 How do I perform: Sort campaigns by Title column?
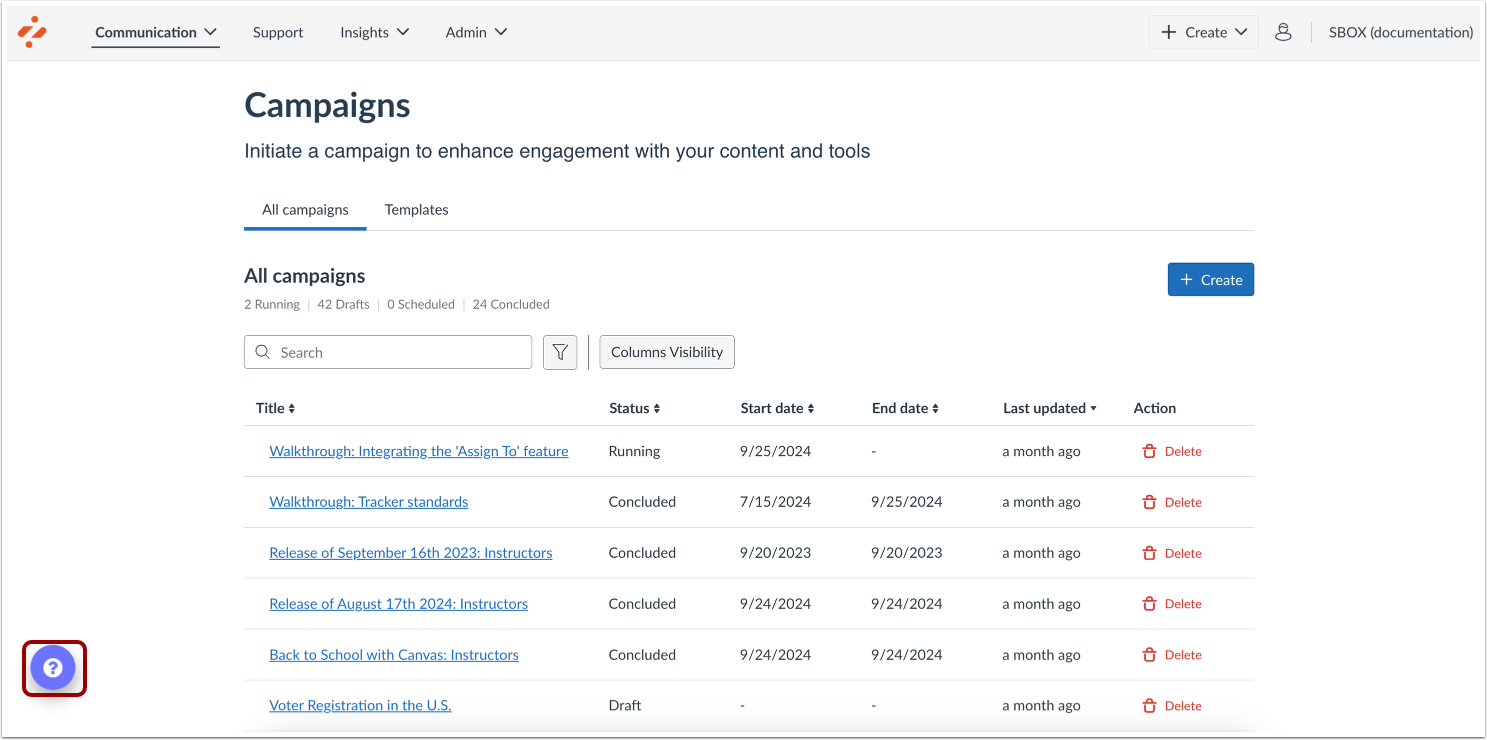coord(275,408)
